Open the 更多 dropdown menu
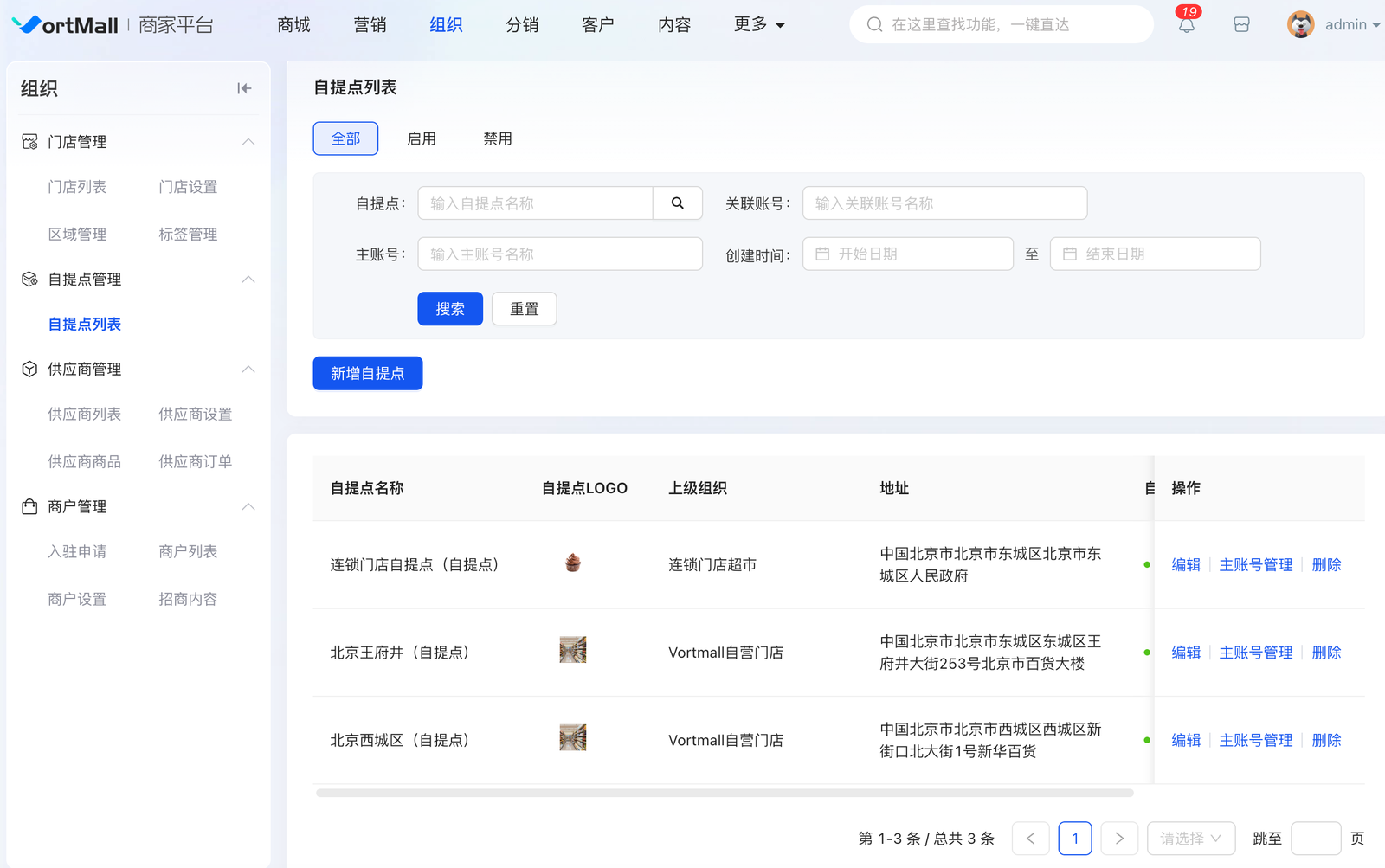Viewport: 1385px width, 868px height. click(x=758, y=25)
